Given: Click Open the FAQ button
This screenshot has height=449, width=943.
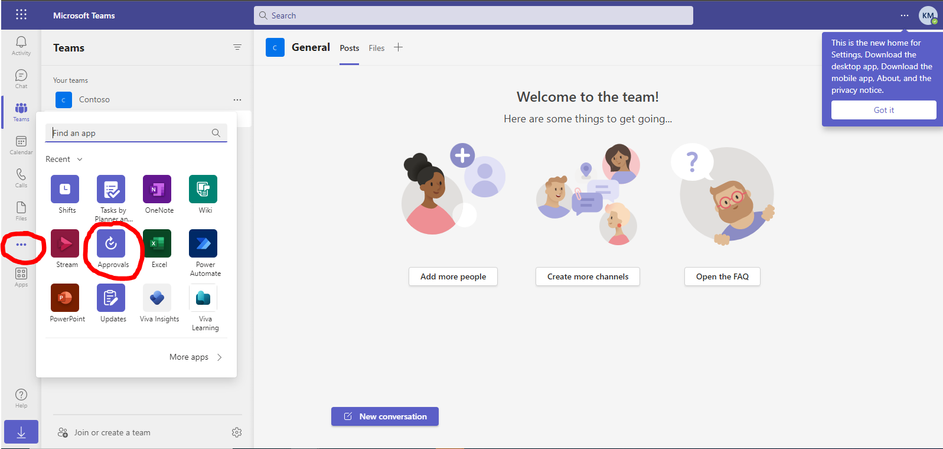Looking at the screenshot, I should [x=722, y=276].
